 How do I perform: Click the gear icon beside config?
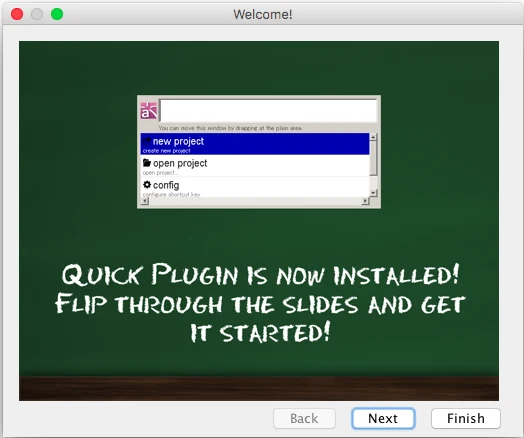pyautogui.click(x=147, y=184)
